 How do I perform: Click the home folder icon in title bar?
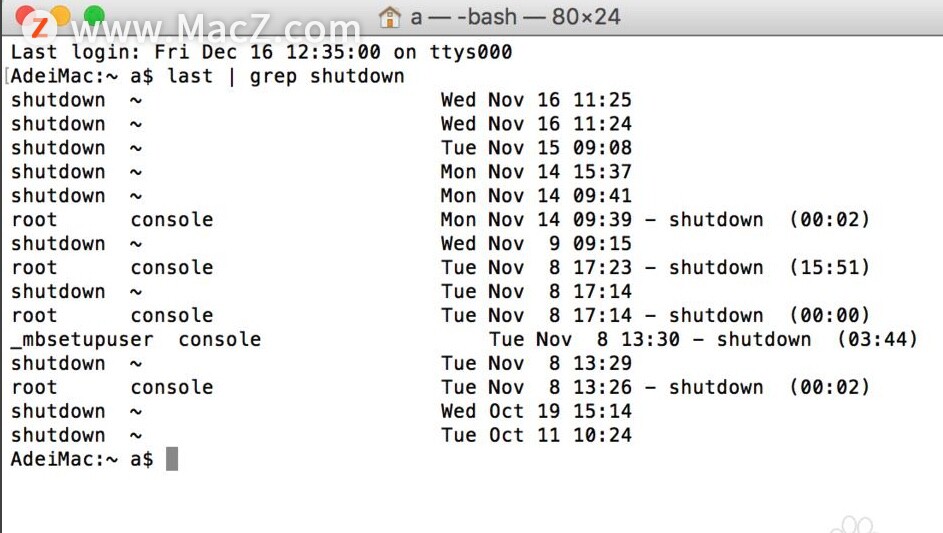click(x=390, y=17)
